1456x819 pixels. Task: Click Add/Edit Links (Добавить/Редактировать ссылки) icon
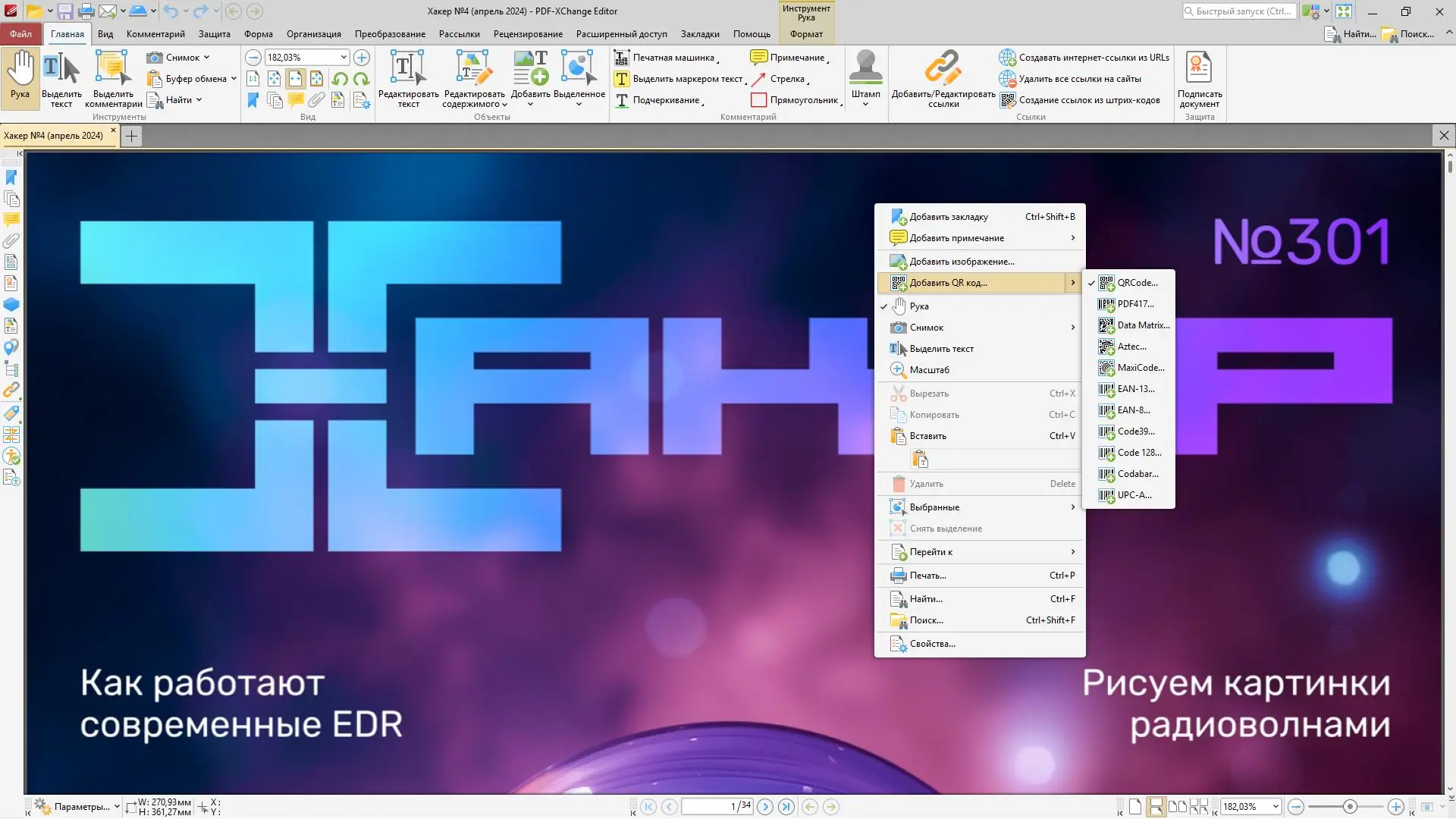pyautogui.click(x=943, y=68)
